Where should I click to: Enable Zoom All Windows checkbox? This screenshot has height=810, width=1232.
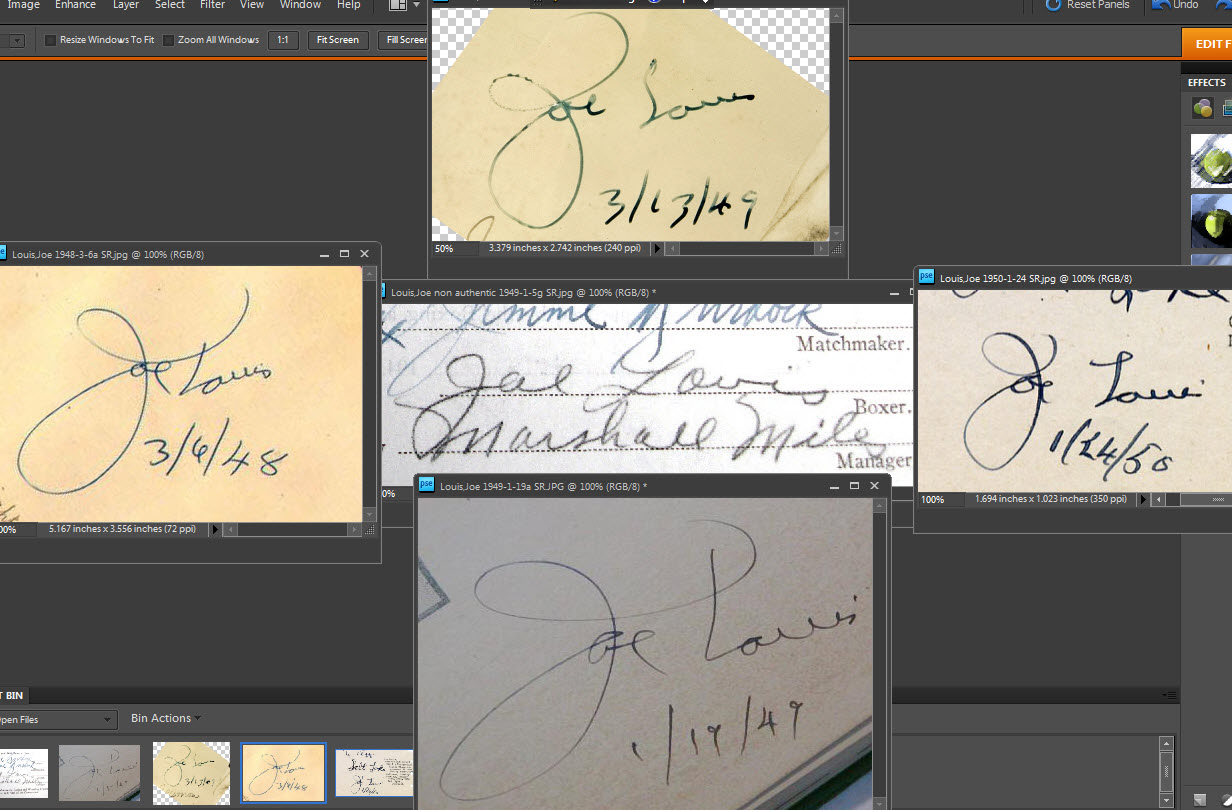click(169, 41)
